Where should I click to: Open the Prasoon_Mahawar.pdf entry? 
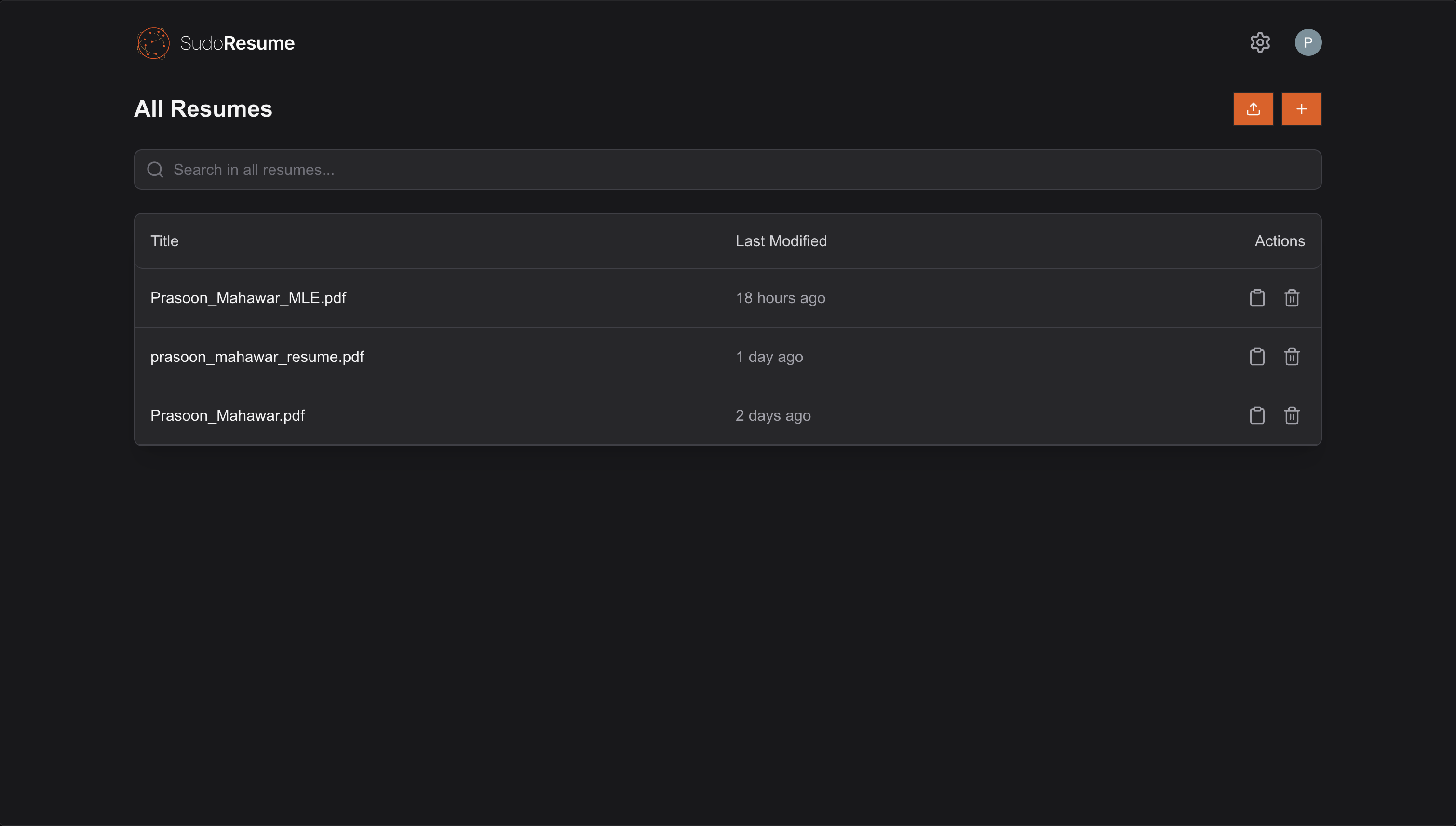pos(228,416)
